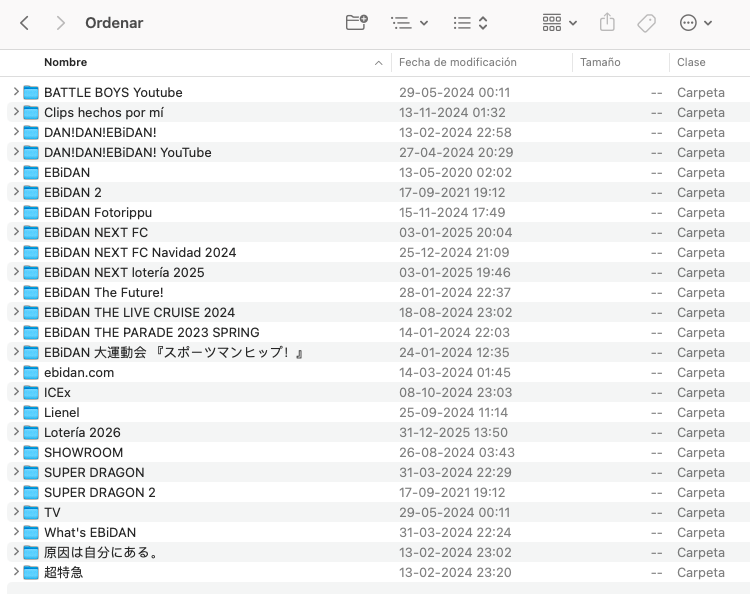Go back with the left arrow

coord(24,22)
